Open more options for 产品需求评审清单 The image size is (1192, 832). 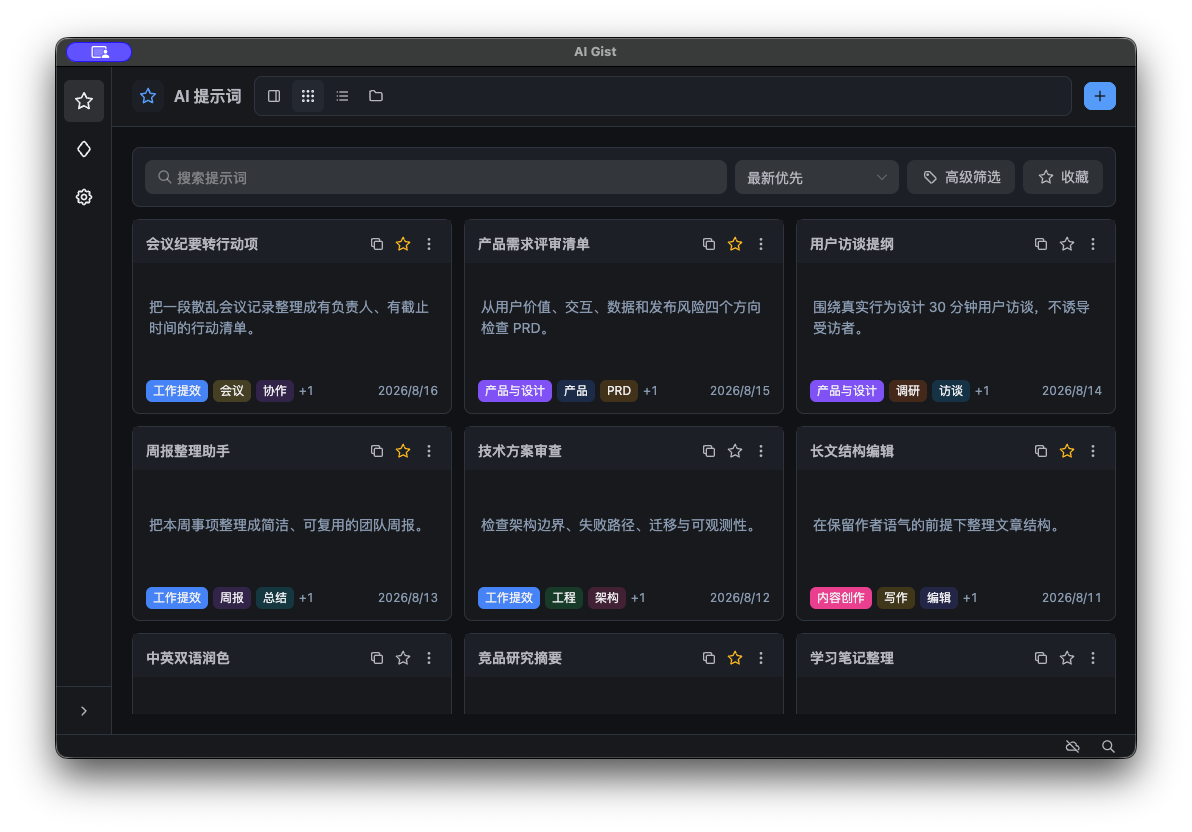click(761, 244)
